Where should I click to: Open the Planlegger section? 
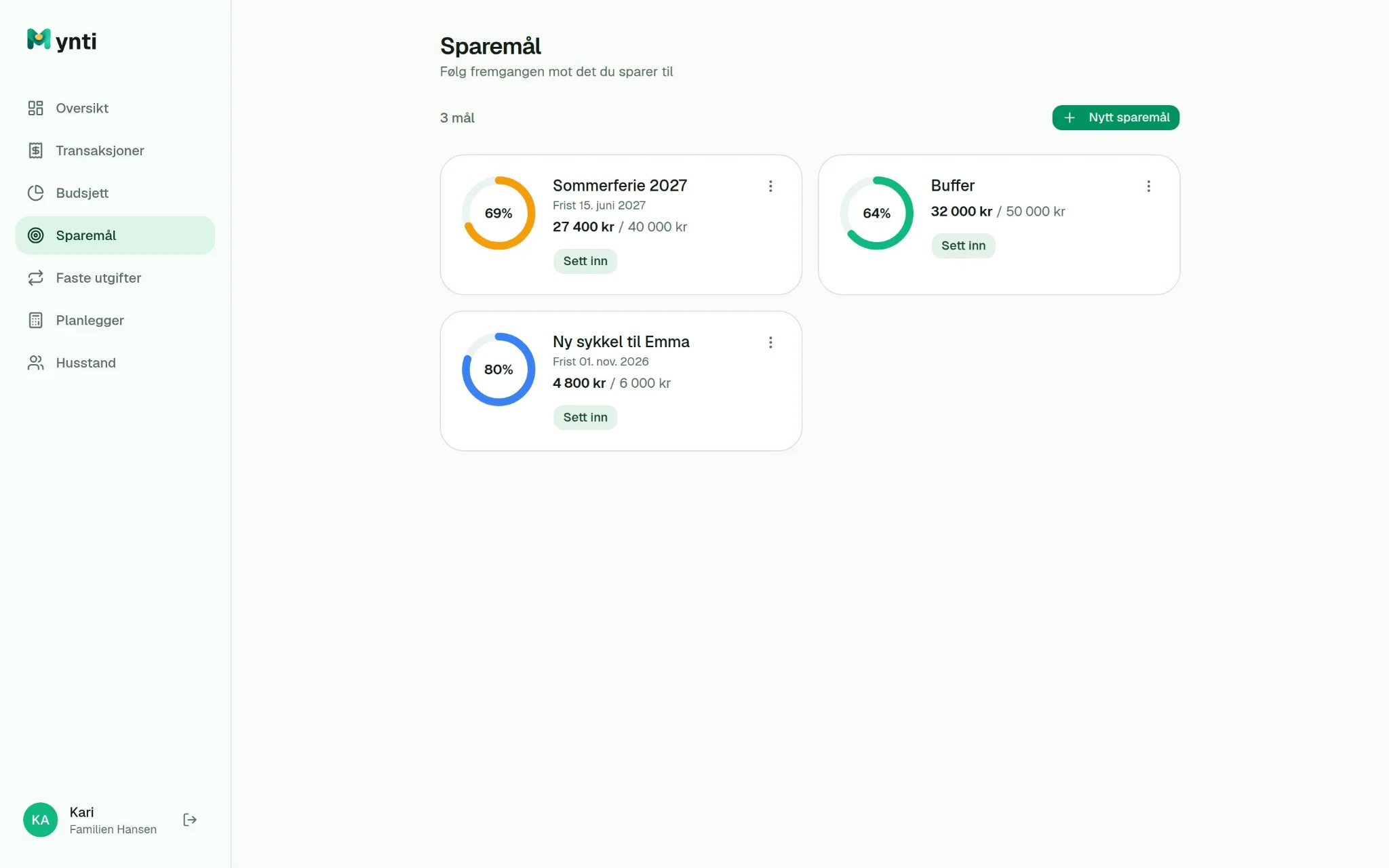115,320
